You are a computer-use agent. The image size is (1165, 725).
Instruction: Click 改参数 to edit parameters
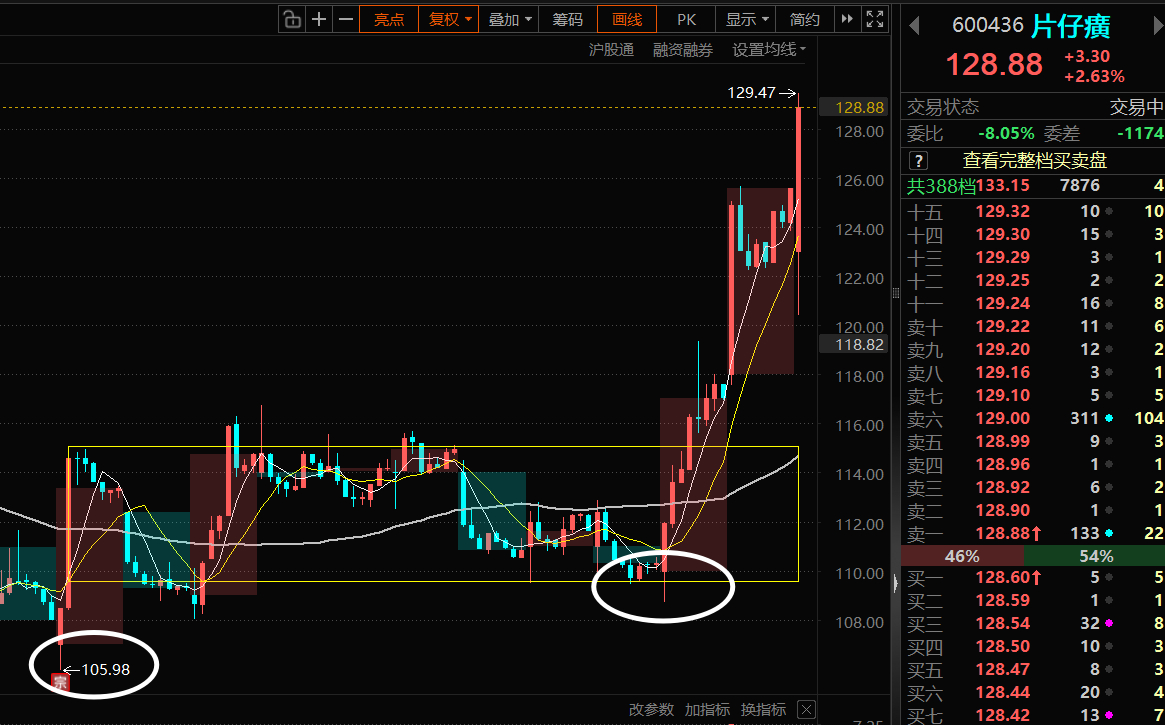click(652, 709)
